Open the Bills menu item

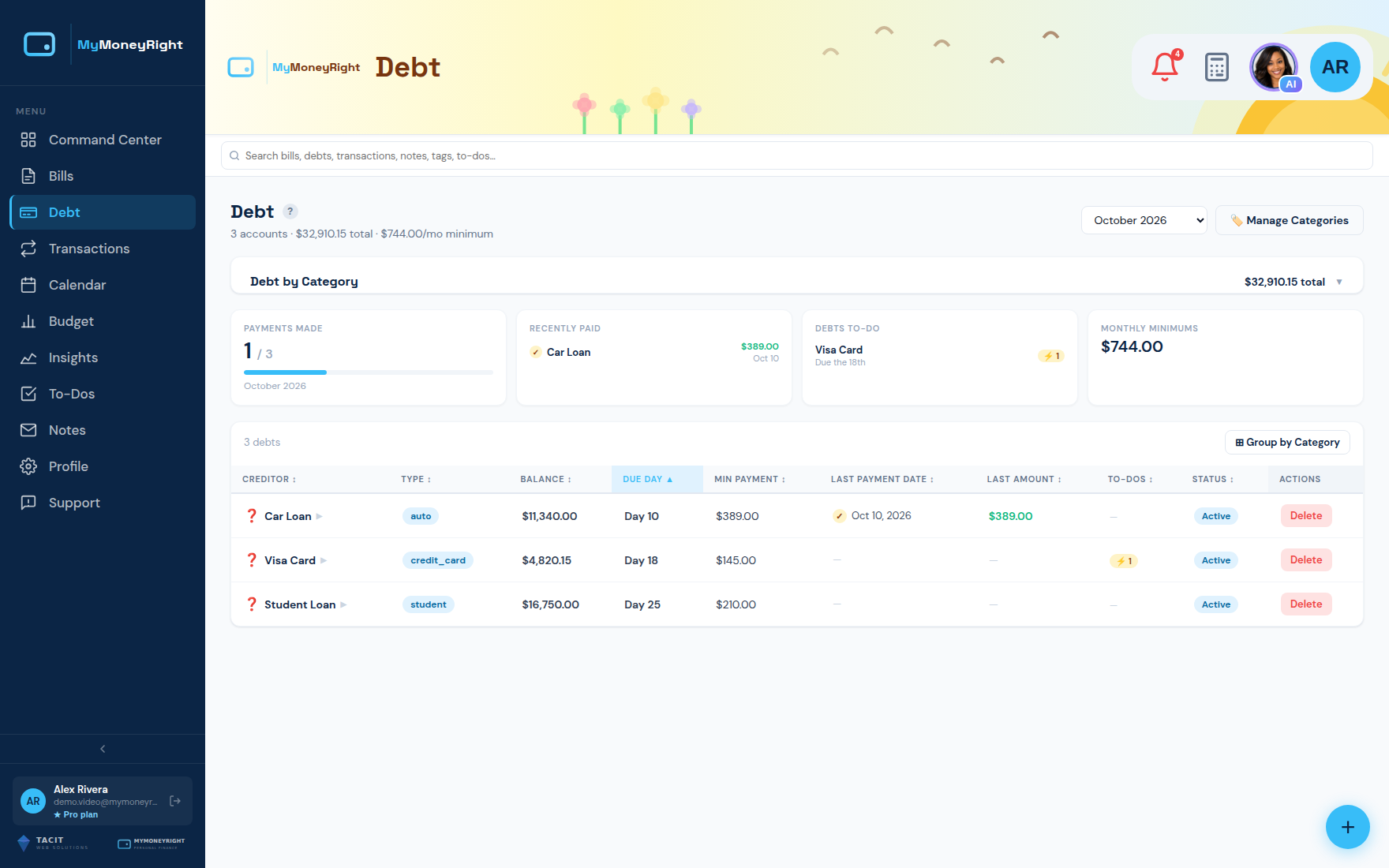point(103,176)
